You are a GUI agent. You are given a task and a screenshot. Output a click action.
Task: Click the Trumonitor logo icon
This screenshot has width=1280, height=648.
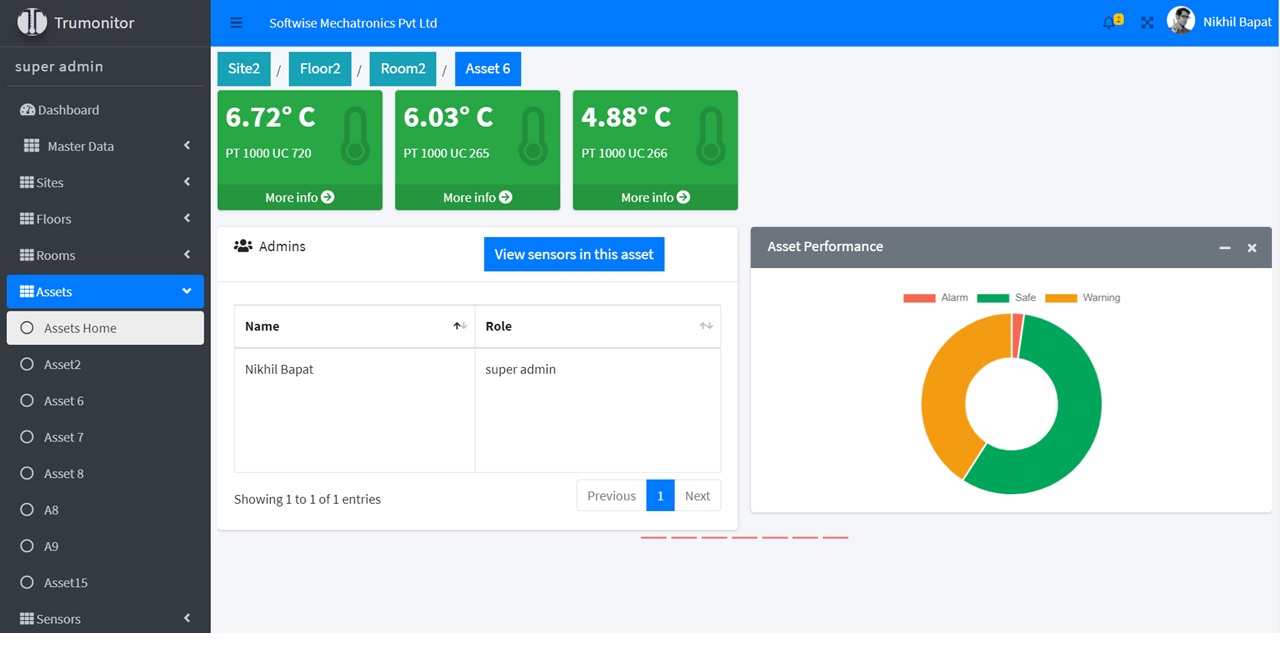(32, 22)
